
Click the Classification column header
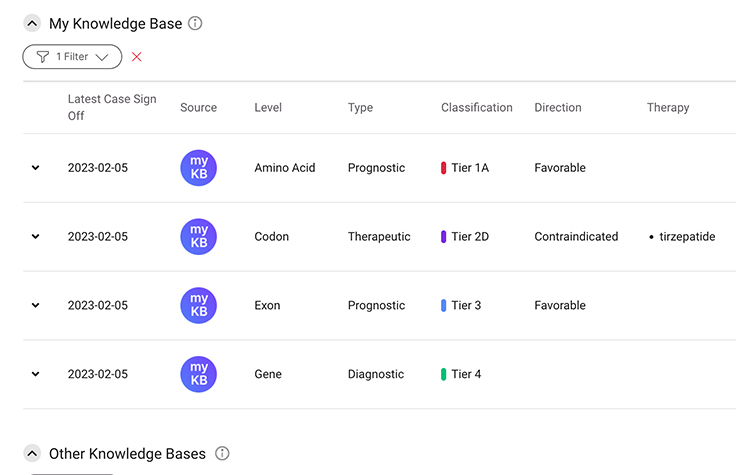click(x=476, y=107)
